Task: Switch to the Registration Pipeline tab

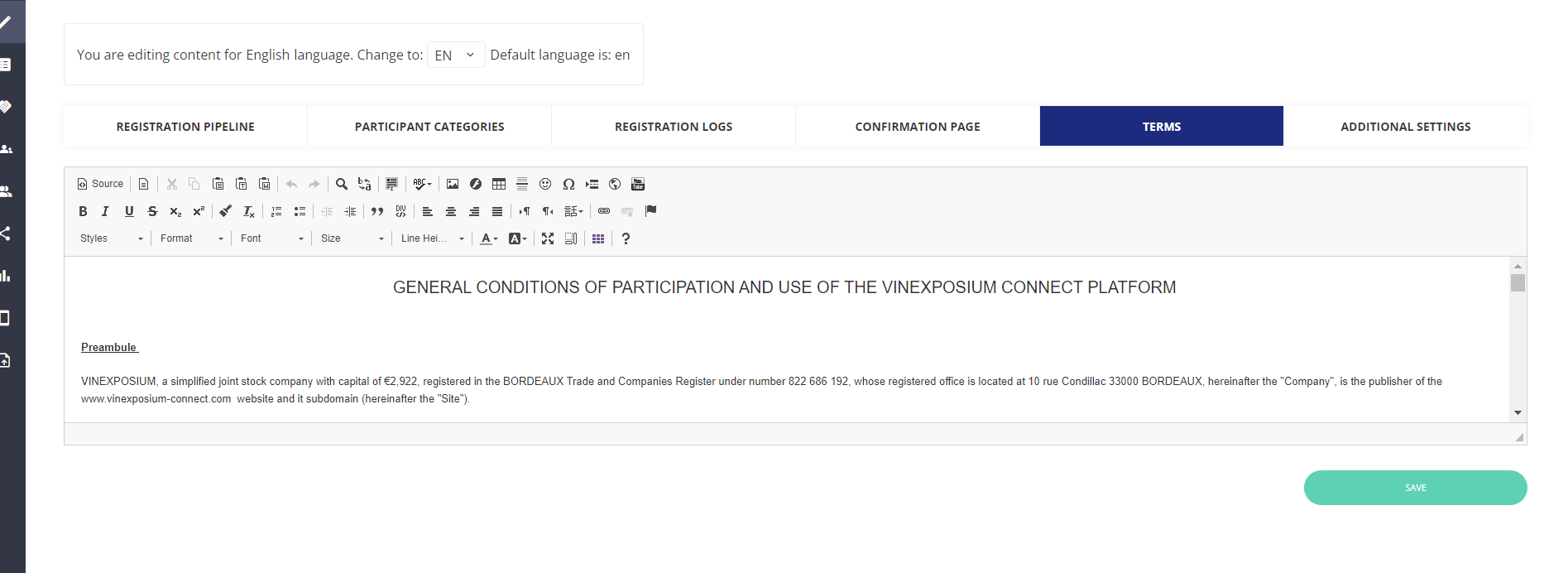Action: click(x=185, y=127)
